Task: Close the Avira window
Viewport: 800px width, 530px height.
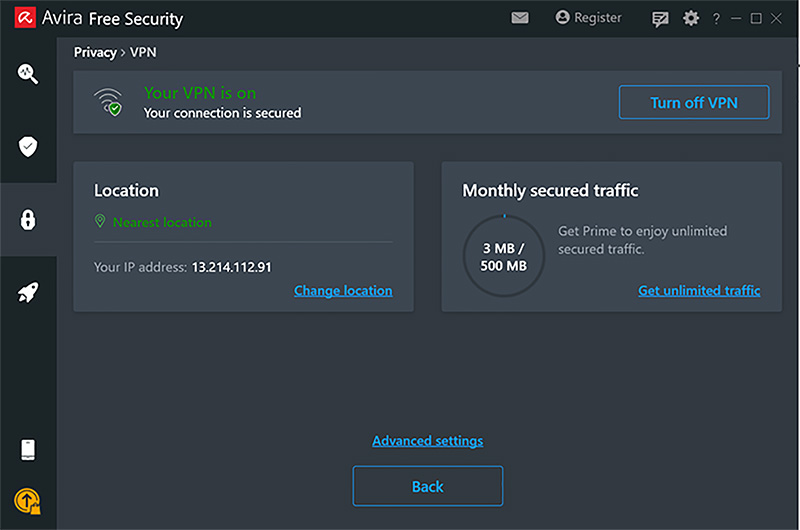Action: coord(776,18)
